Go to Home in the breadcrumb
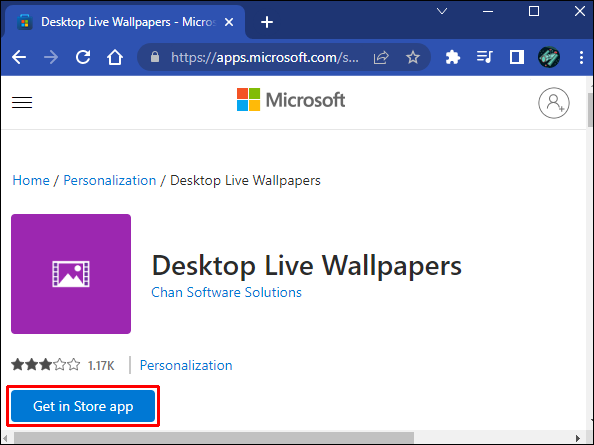594x445 pixels. coord(31,180)
